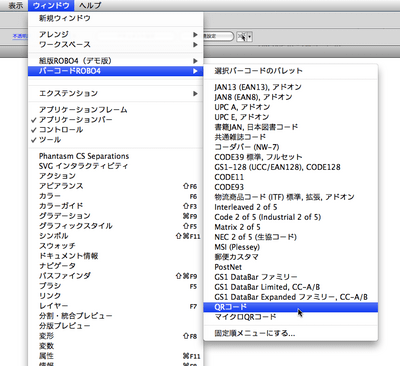
Task: Choose 共通雑誌コード barcode
Action: [x=291, y=137]
